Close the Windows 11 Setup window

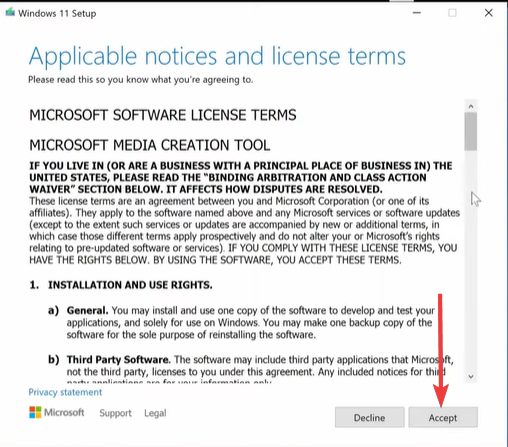[x=488, y=13]
